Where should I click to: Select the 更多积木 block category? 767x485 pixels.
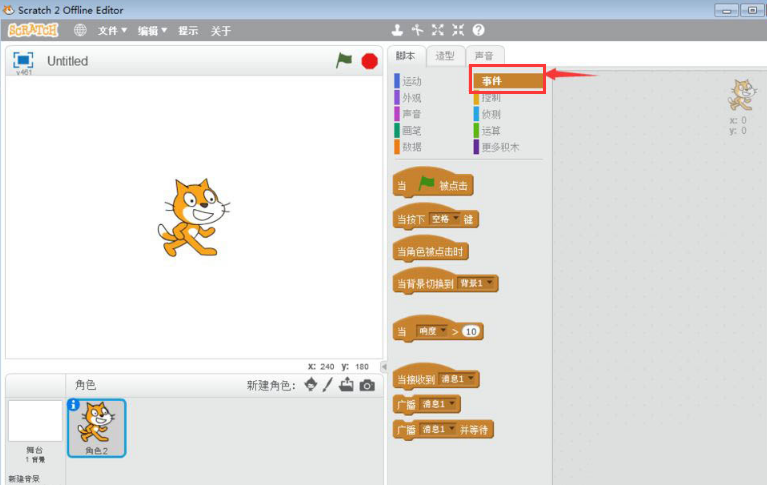[x=496, y=147]
